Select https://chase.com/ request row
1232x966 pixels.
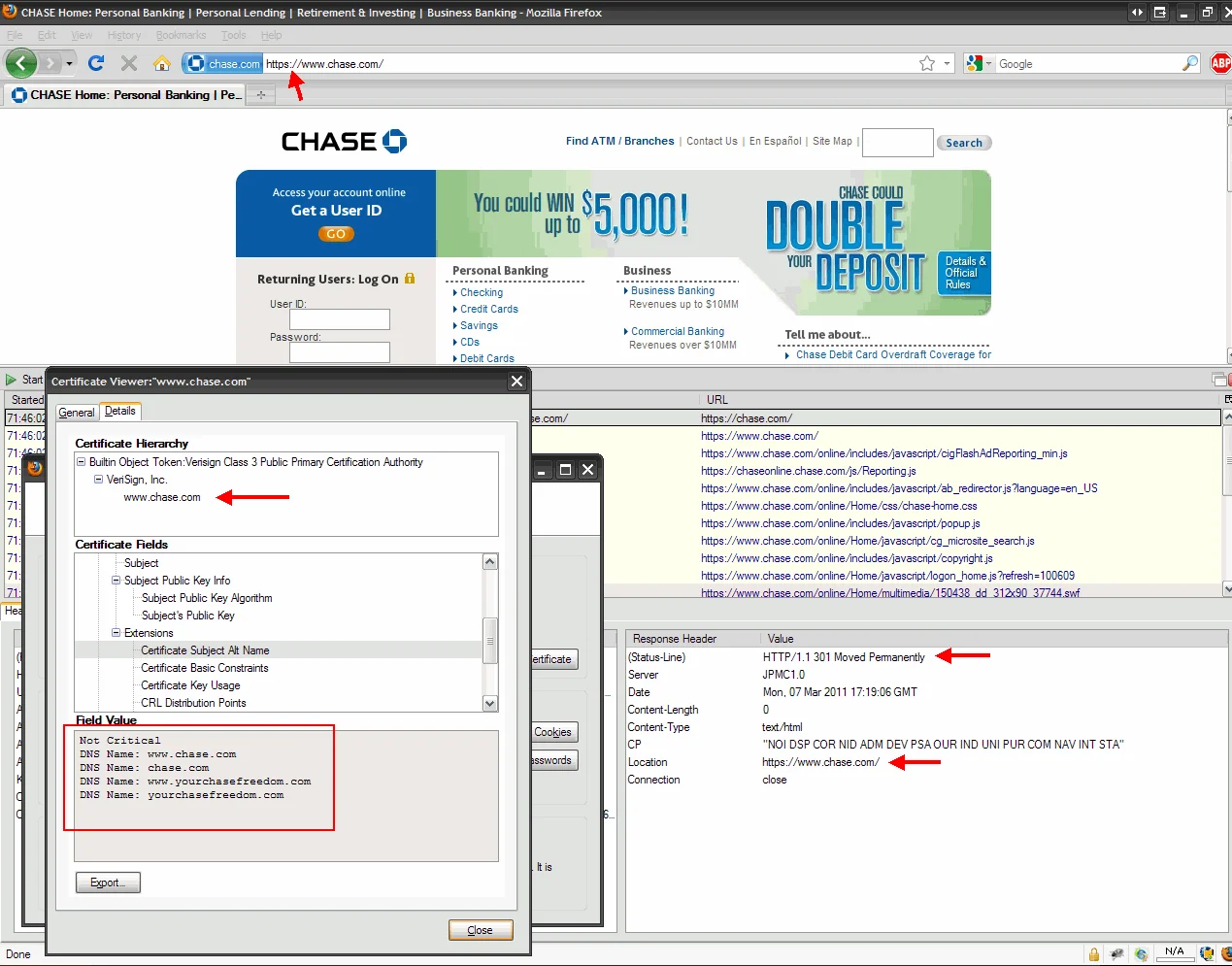click(x=614, y=418)
